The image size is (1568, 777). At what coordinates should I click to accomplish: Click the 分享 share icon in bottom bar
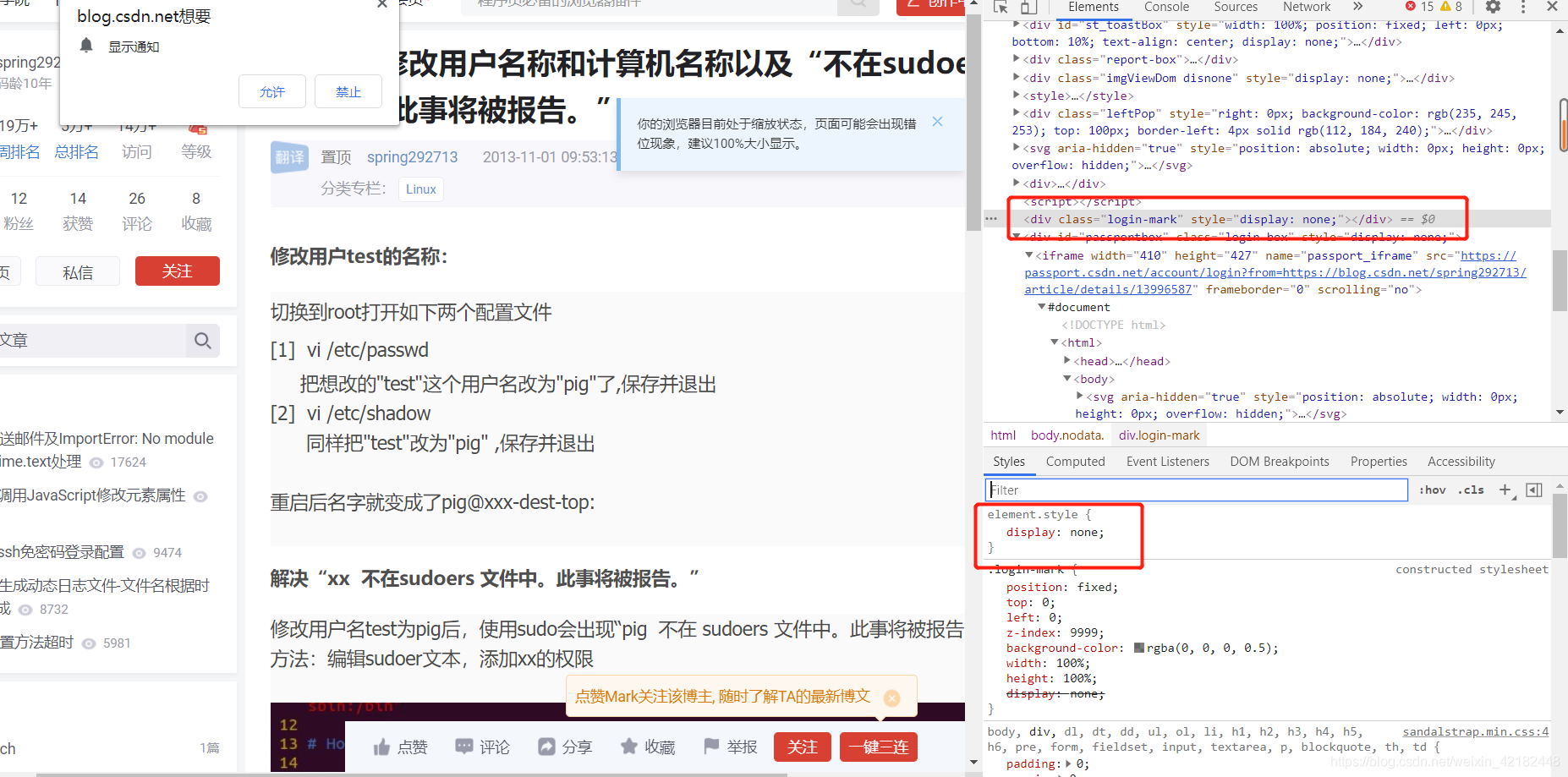pyautogui.click(x=546, y=747)
